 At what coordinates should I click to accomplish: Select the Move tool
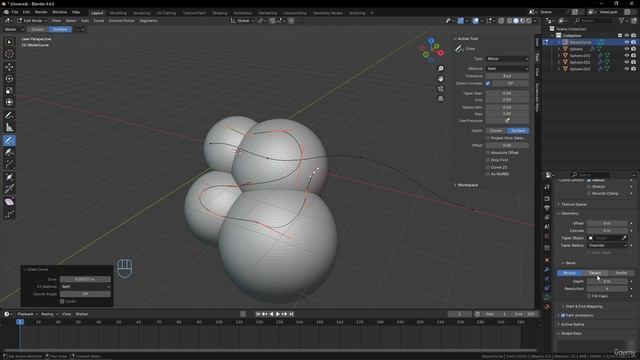[9, 67]
